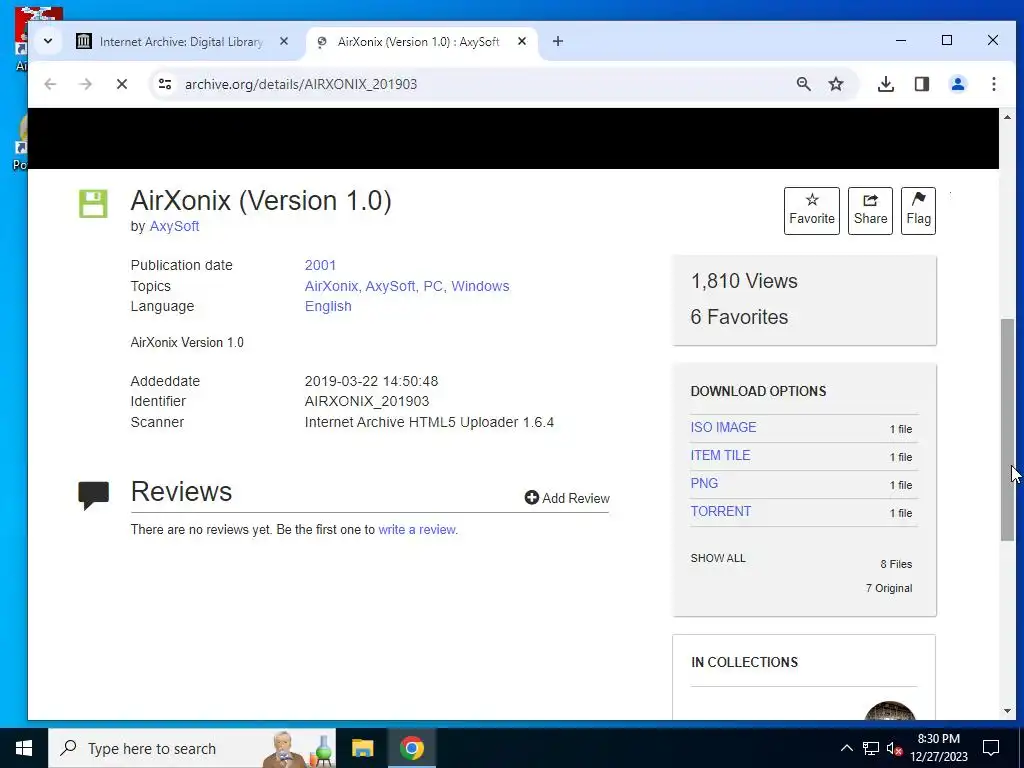
Task: Open the Windows Start menu
Action: [x=24, y=748]
